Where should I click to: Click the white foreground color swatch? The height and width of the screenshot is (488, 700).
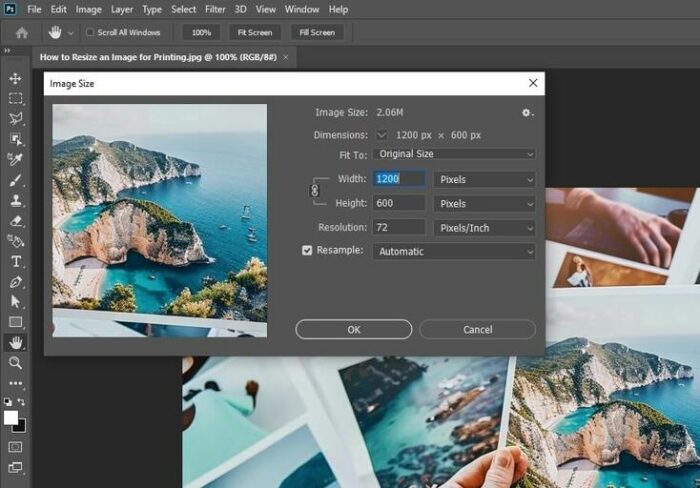click(10, 417)
